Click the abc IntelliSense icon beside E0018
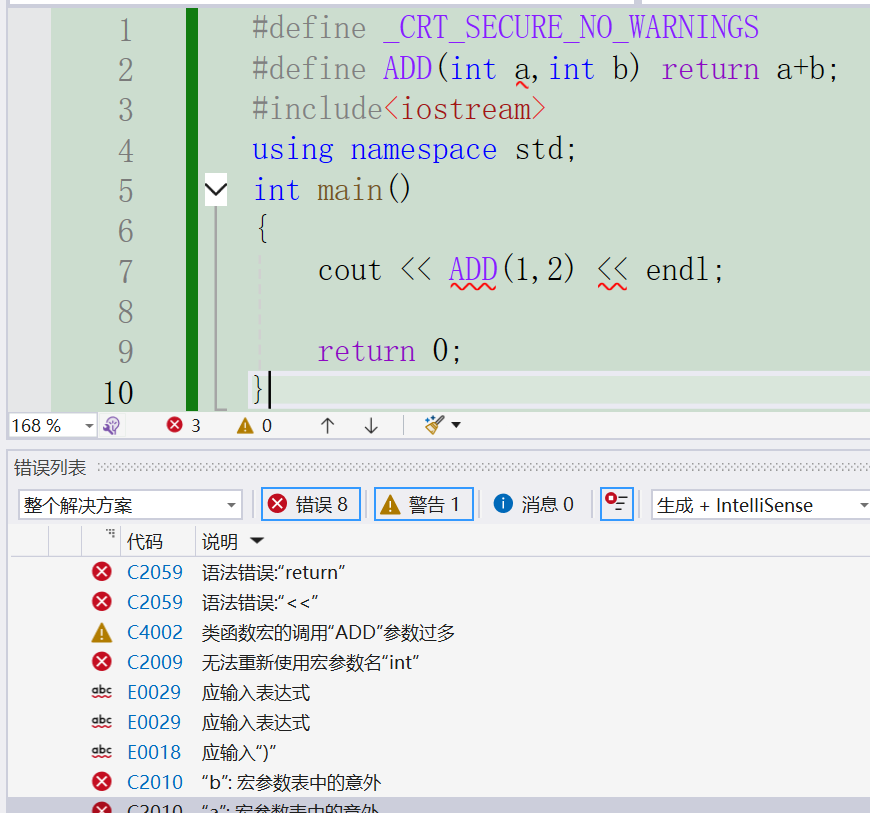Image resolution: width=870 pixels, height=813 pixels. (x=102, y=751)
